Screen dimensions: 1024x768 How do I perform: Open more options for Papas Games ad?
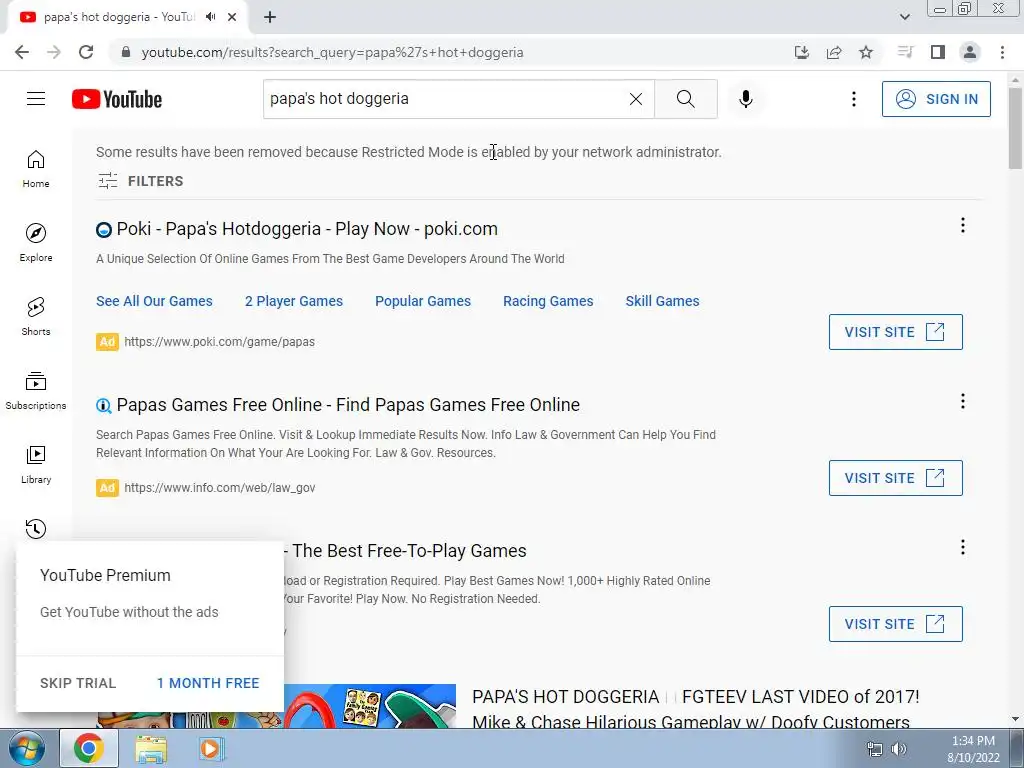[x=963, y=401]
